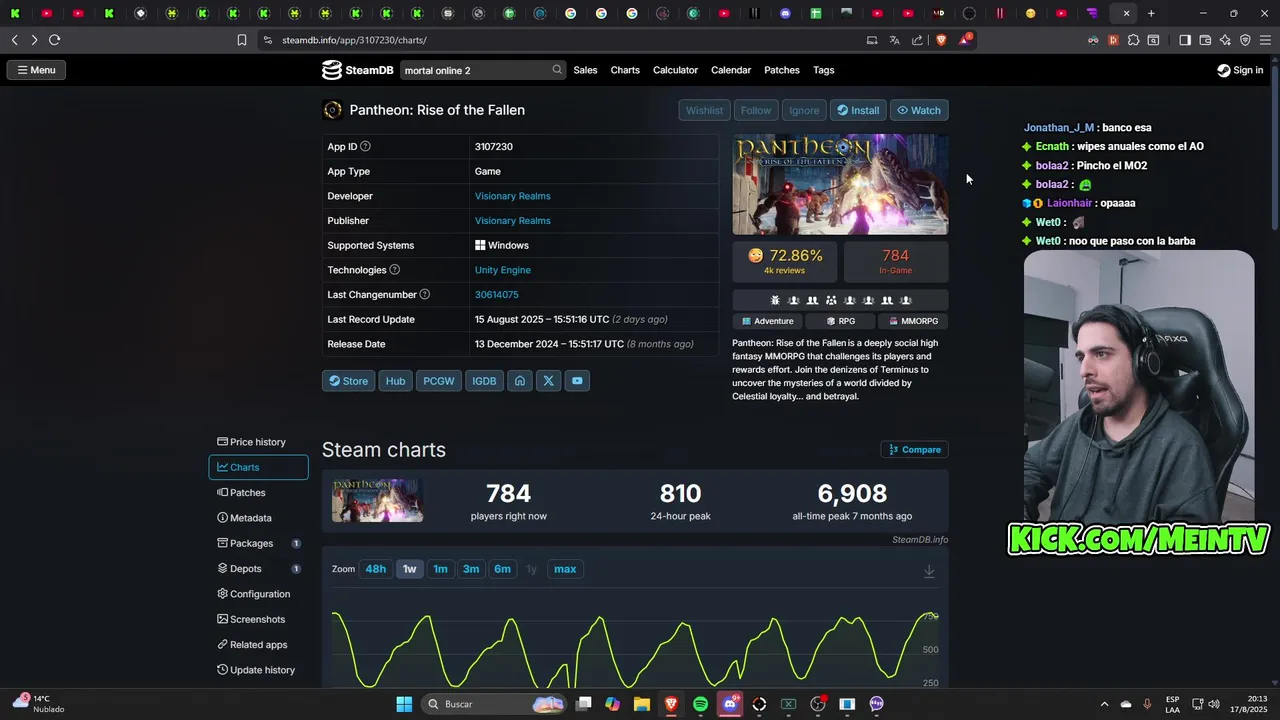Click the info icon next to Technologies

click(394, 270)
